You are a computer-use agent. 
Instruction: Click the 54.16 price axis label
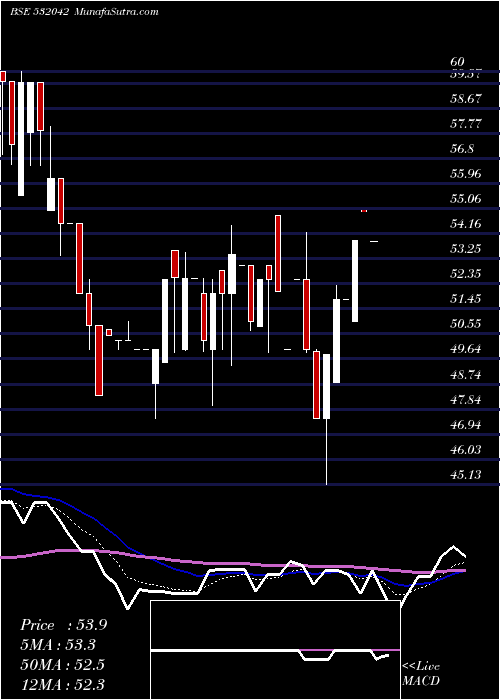(x=466, y=223)
